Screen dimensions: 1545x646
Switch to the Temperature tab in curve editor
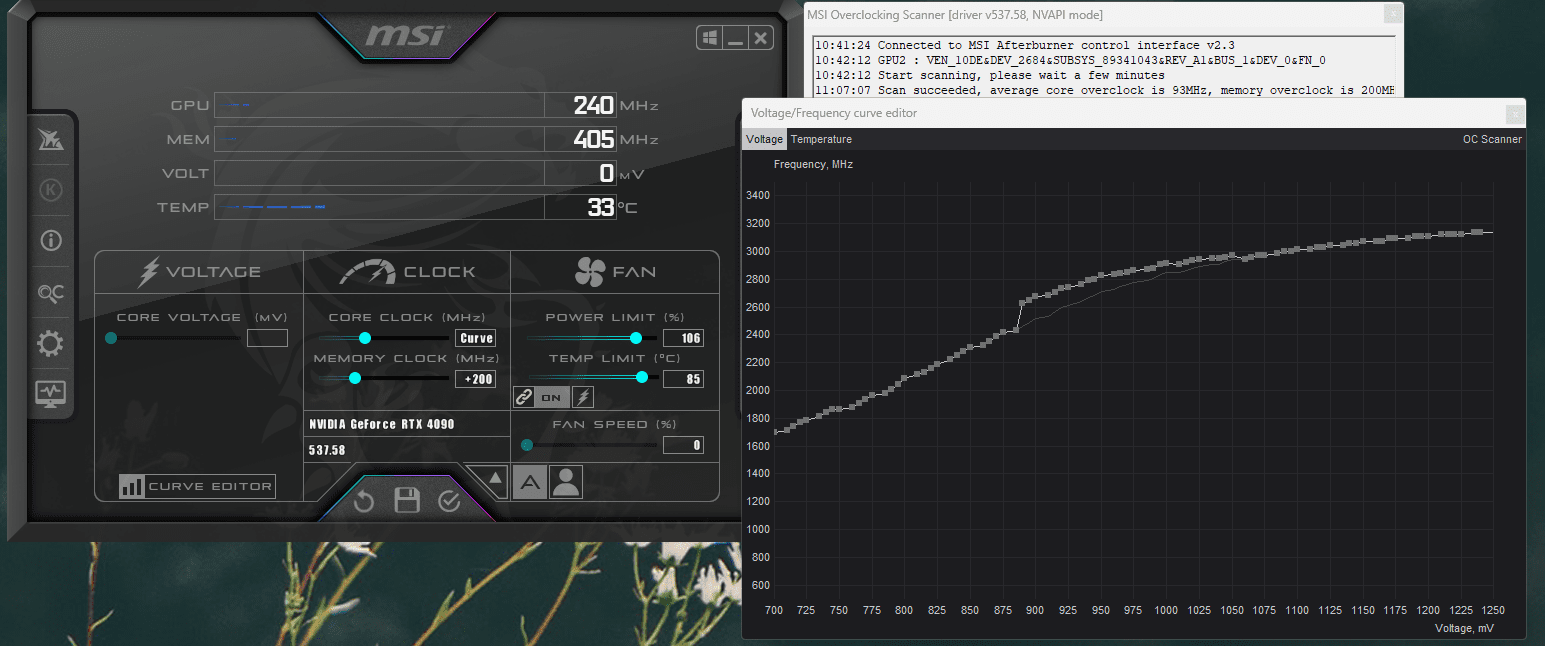coord(821,139)
